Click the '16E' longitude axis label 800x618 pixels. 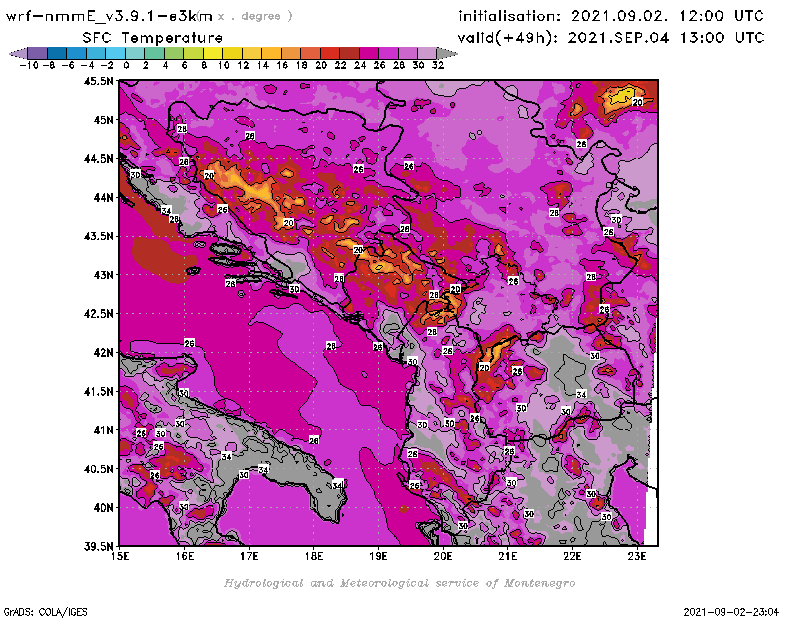[x=185, y=556]
